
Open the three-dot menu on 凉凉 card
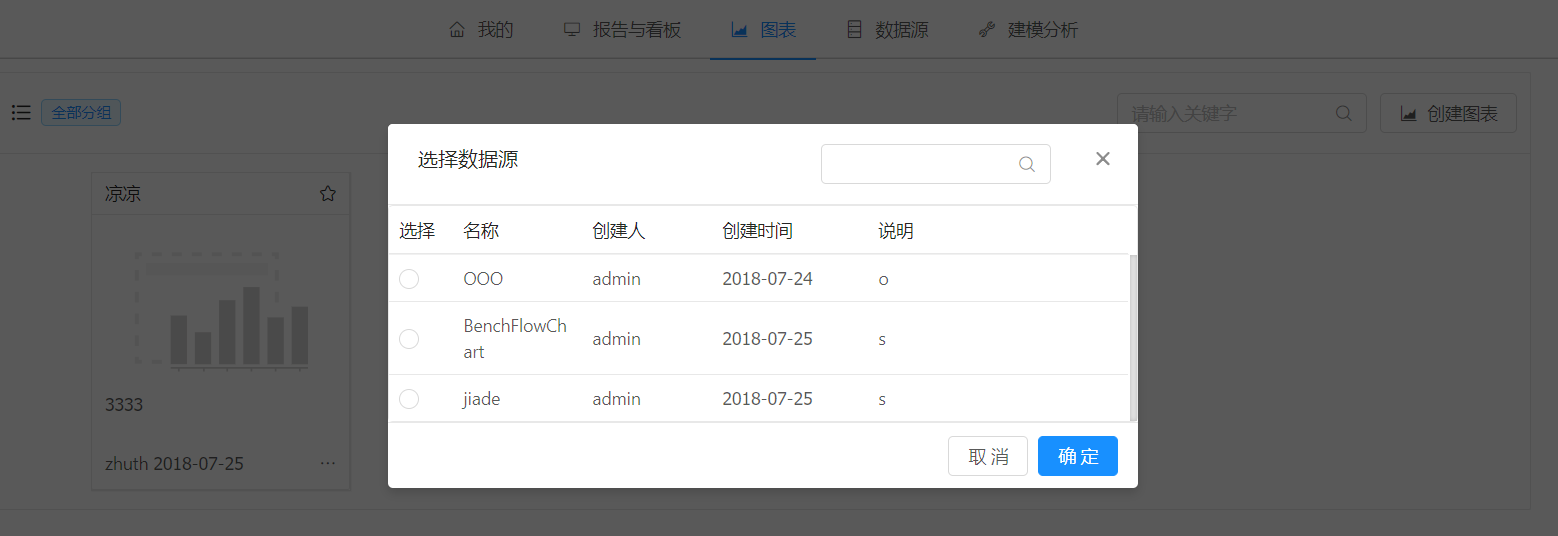click(x=327, y=463)
